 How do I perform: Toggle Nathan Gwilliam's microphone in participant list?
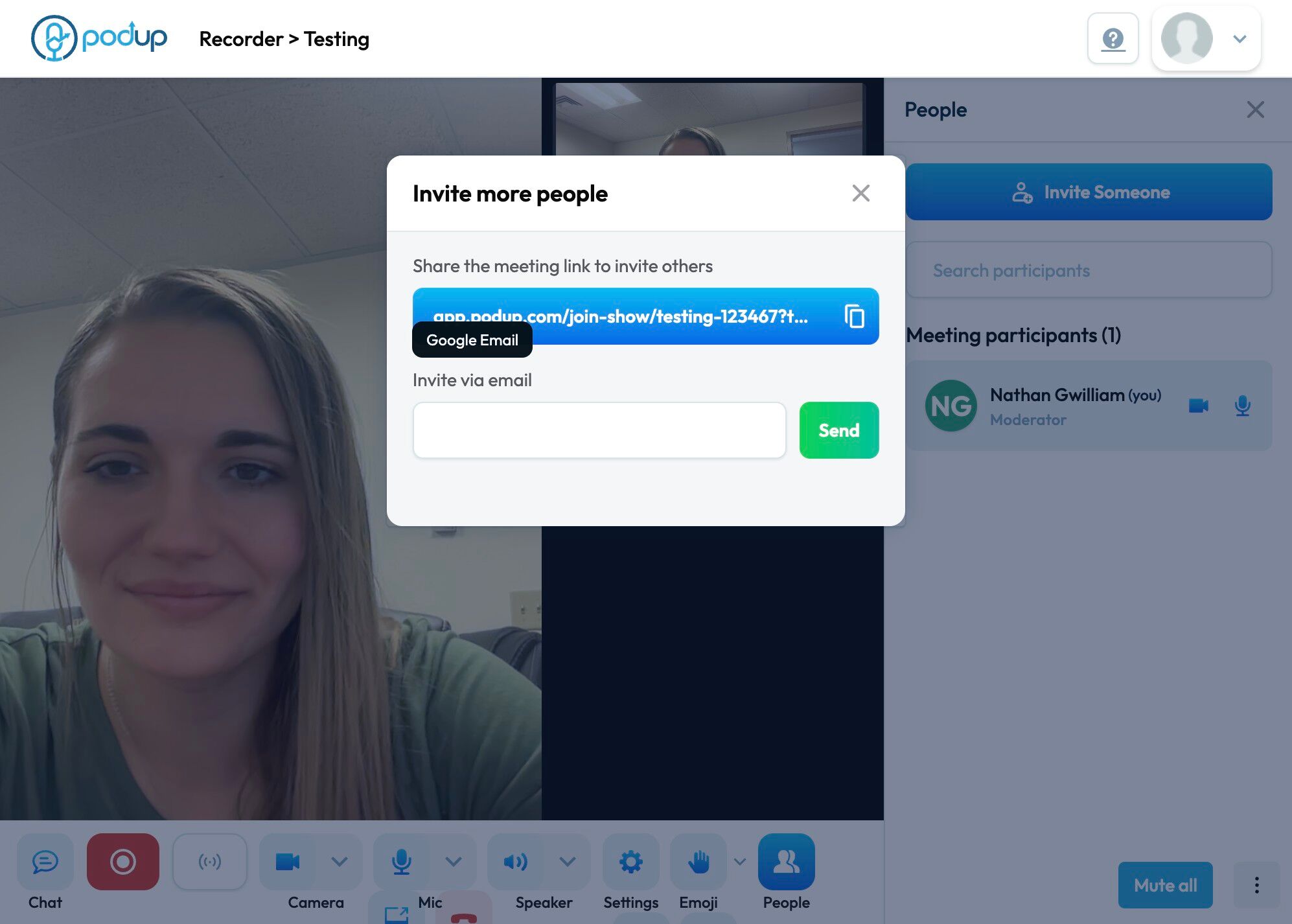pos(1242,406)
